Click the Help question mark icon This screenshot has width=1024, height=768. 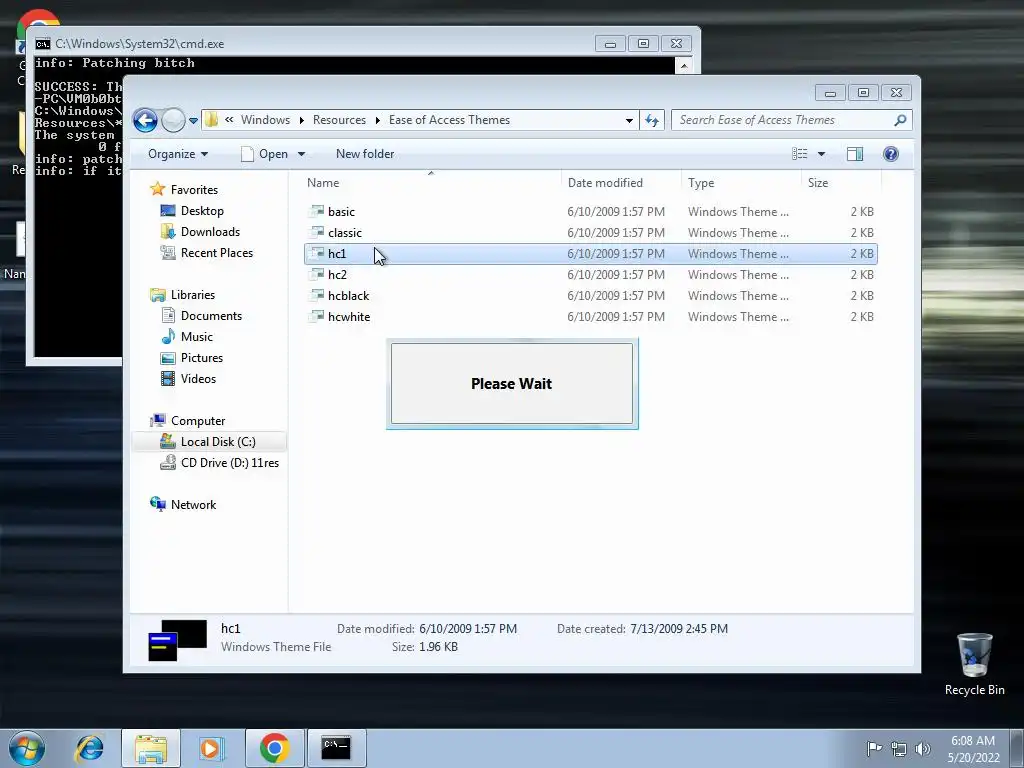[891, 154]
